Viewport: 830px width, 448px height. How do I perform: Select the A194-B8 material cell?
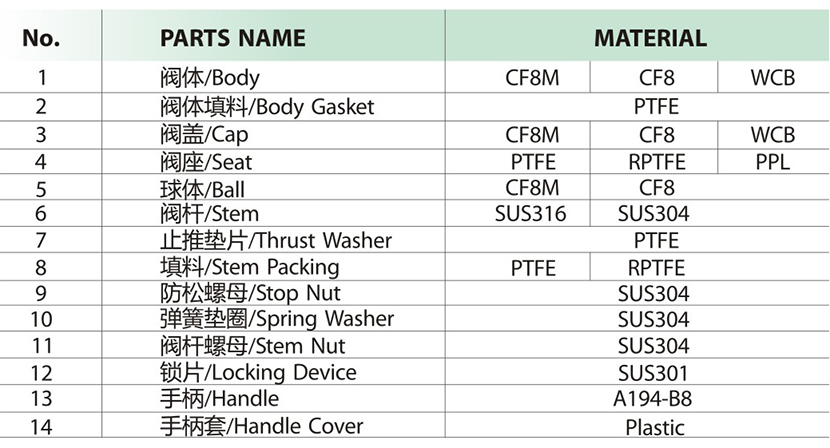[653, 399]
